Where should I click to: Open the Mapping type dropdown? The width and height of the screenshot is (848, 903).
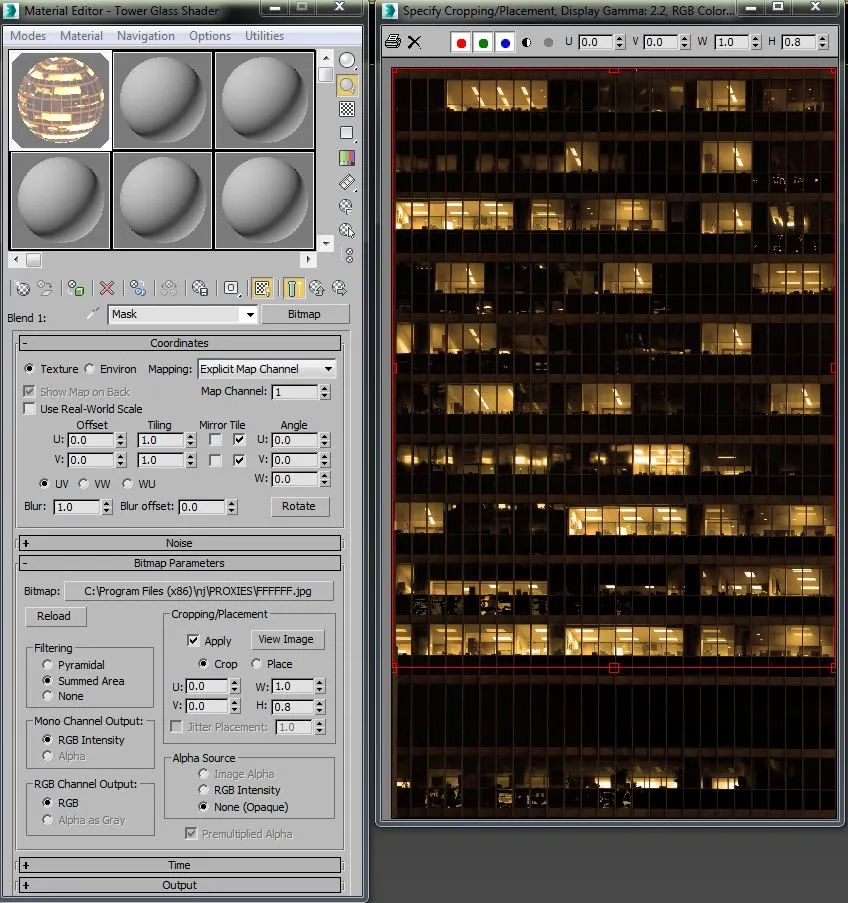[266, 369]
